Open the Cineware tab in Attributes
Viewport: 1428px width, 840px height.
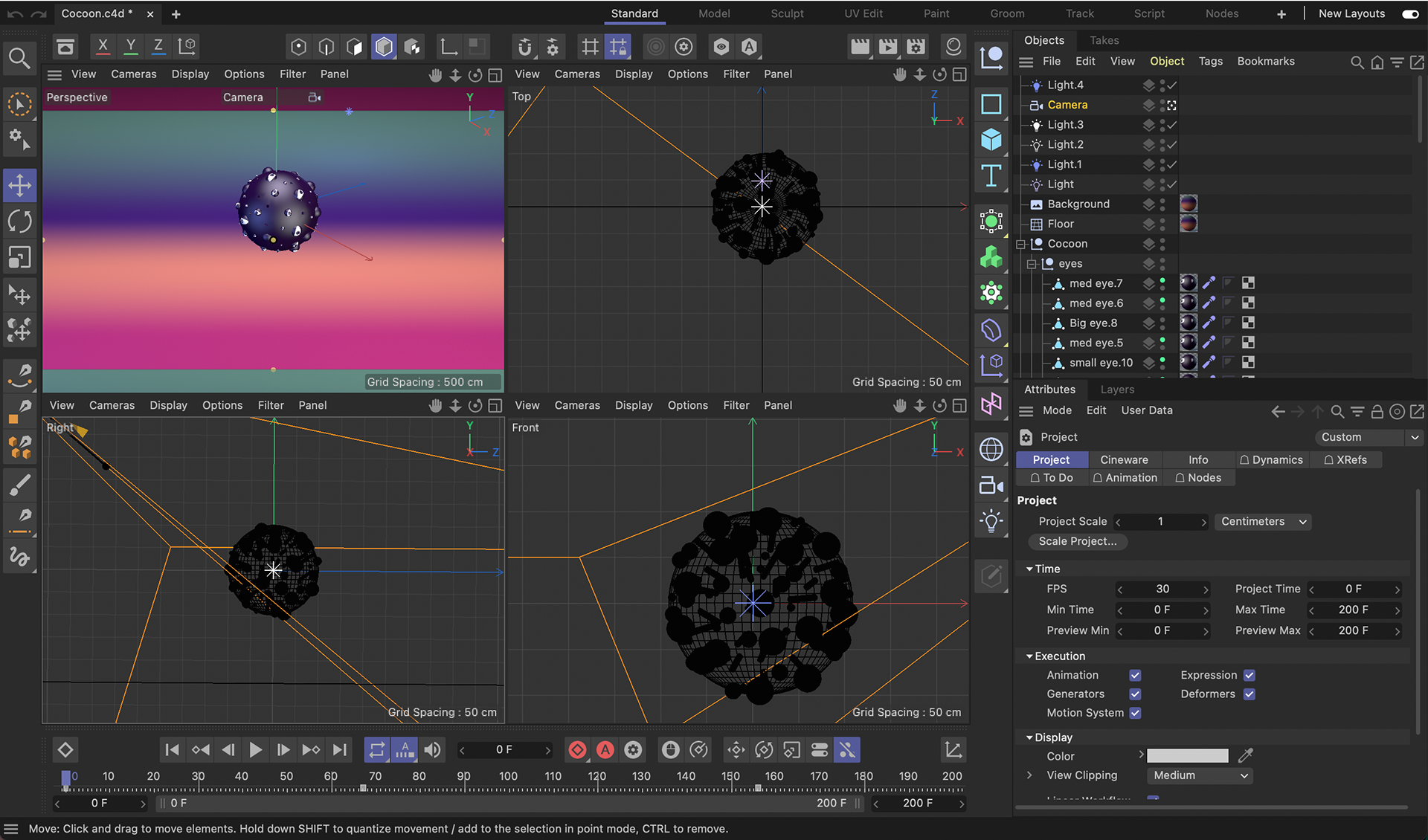tap(1124, 460)
